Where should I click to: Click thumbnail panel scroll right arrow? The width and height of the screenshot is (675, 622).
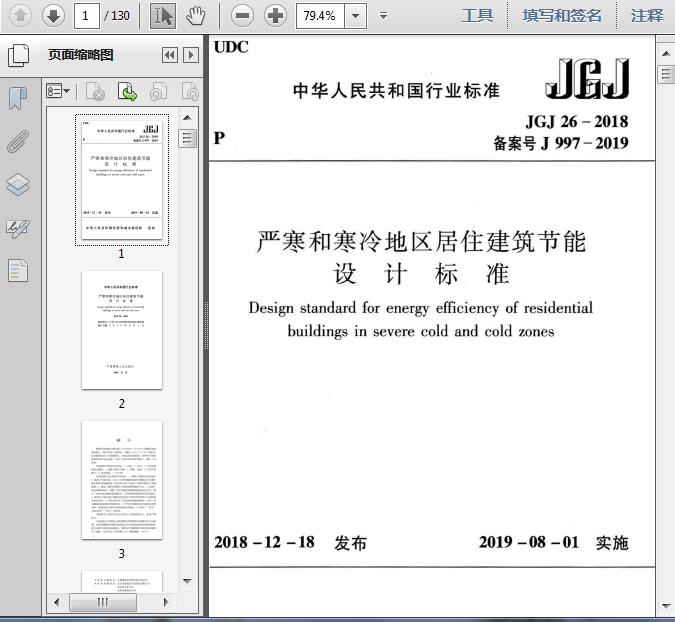point(166,602)
